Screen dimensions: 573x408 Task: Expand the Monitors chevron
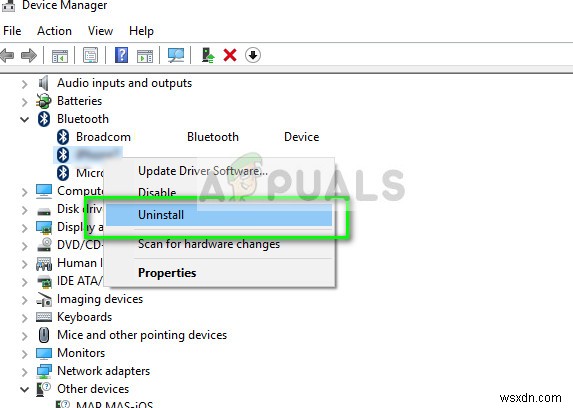24,354
